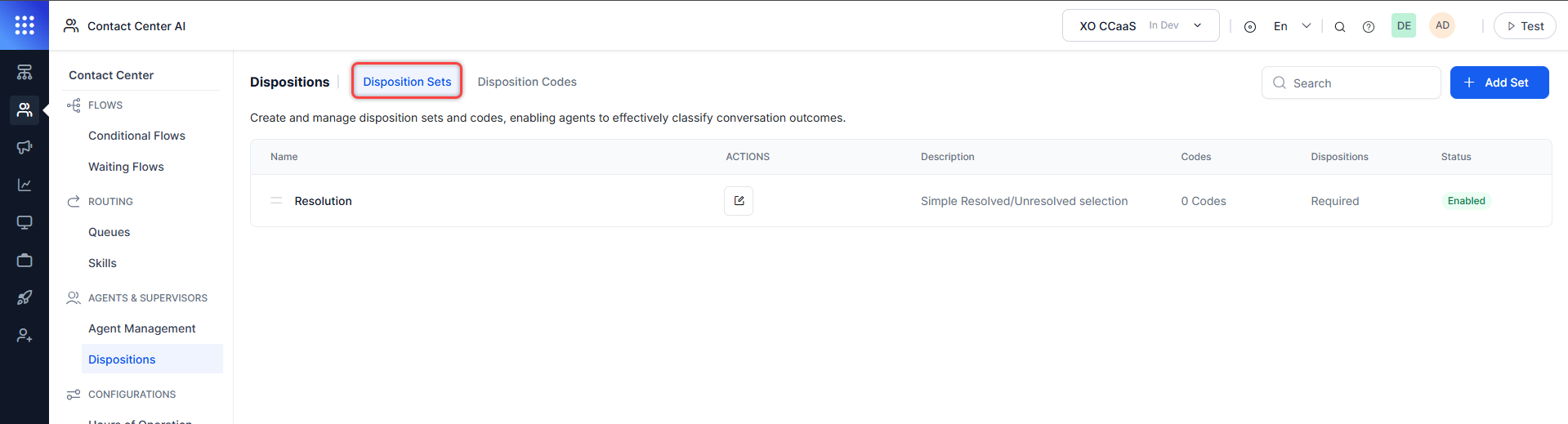This screenshot has width=1568, height=424.
Task: Open the help question mark icon
Action: pyautogui.click(x=1369, y=27)
